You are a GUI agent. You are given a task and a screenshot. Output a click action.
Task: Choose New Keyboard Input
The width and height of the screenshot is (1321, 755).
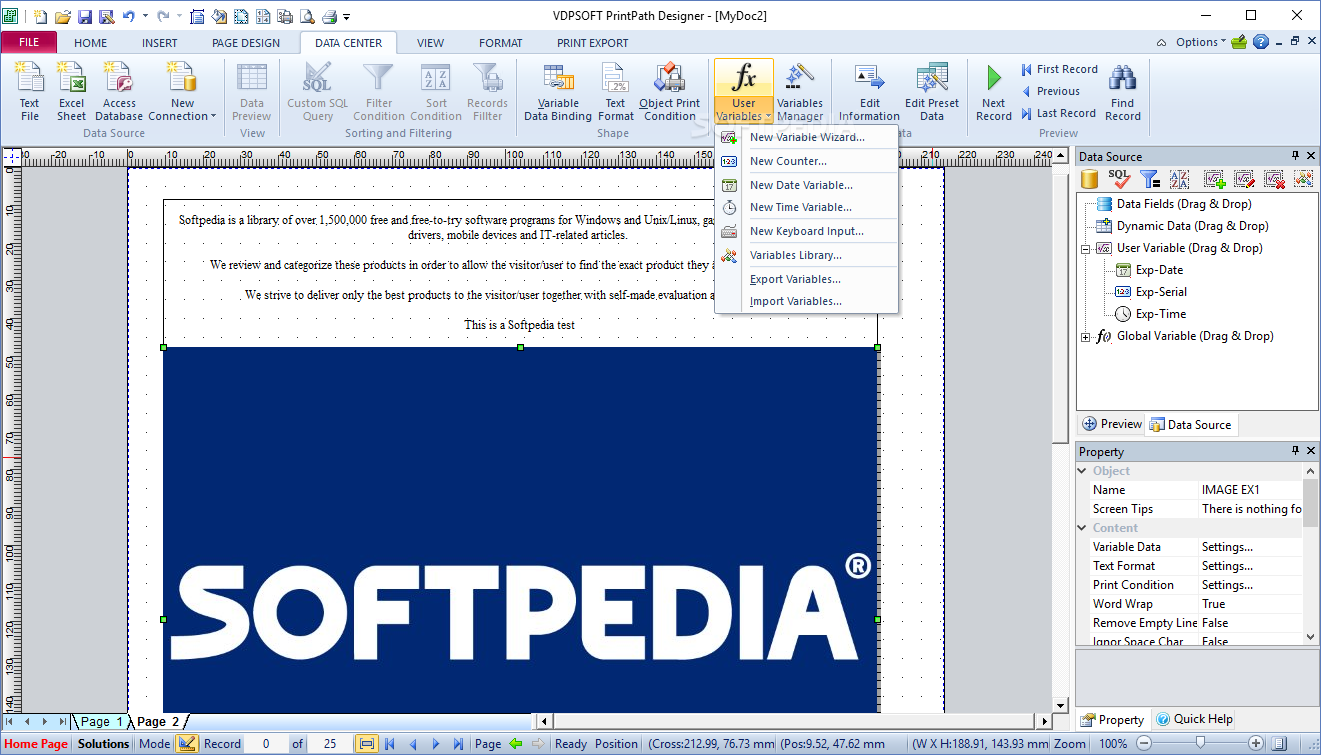click(x=807, y=231)
